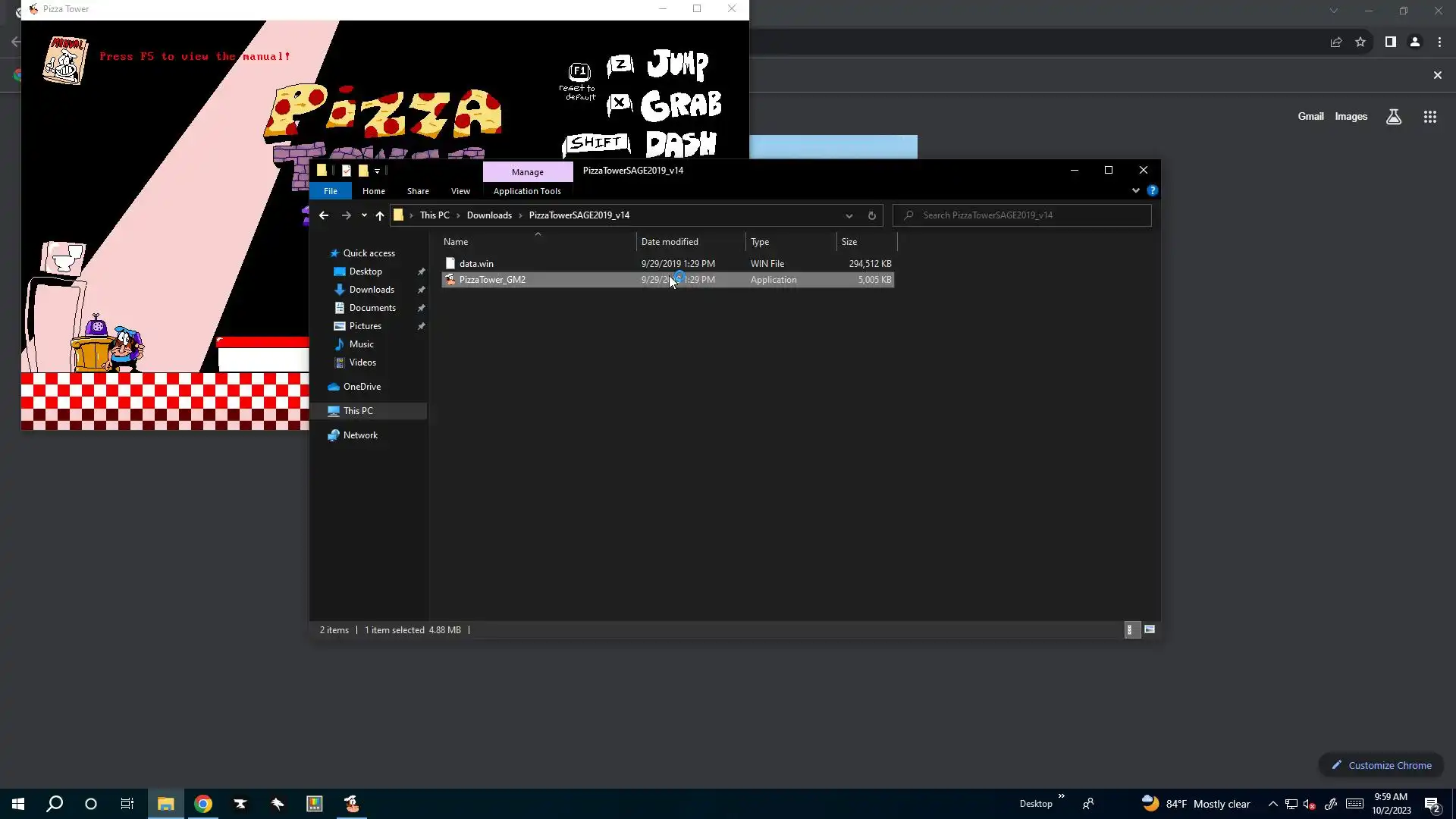This screenshot has width=1456, height=819.
Task: Refresh the PizzaTowerSAGE2019_v14 folder view
Action: pyautogui.click(x=871, y=215)
